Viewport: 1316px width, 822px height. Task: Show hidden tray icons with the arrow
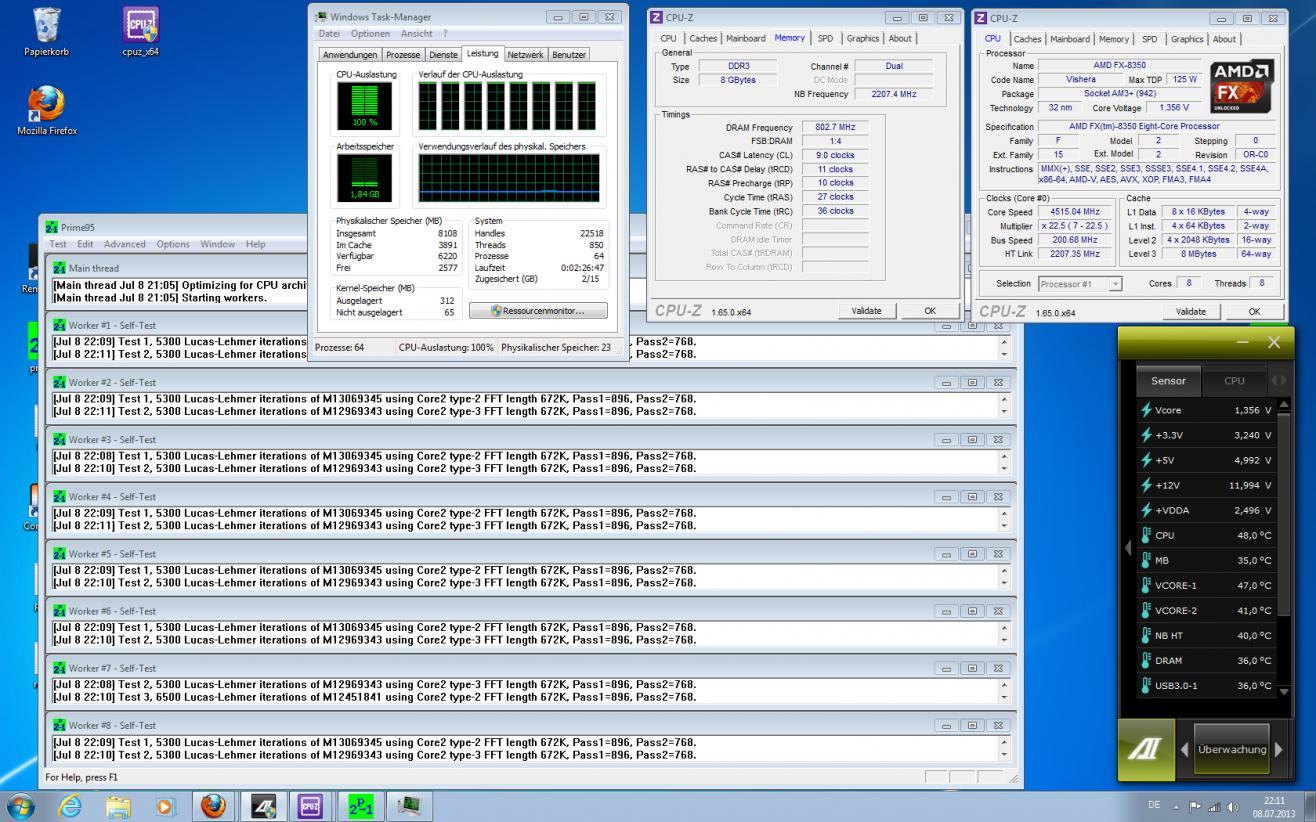coord(1175,806)
